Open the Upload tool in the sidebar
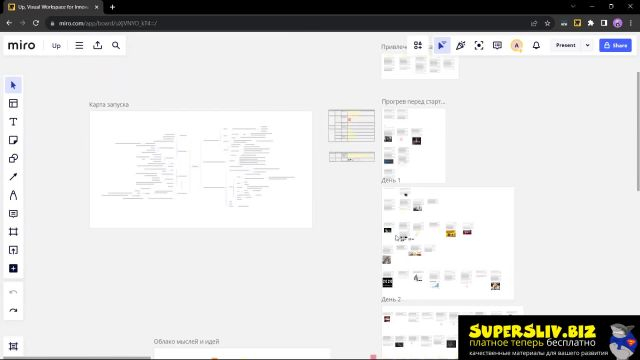This screenshot has height=360, width=640. click(x=13, y=250)
